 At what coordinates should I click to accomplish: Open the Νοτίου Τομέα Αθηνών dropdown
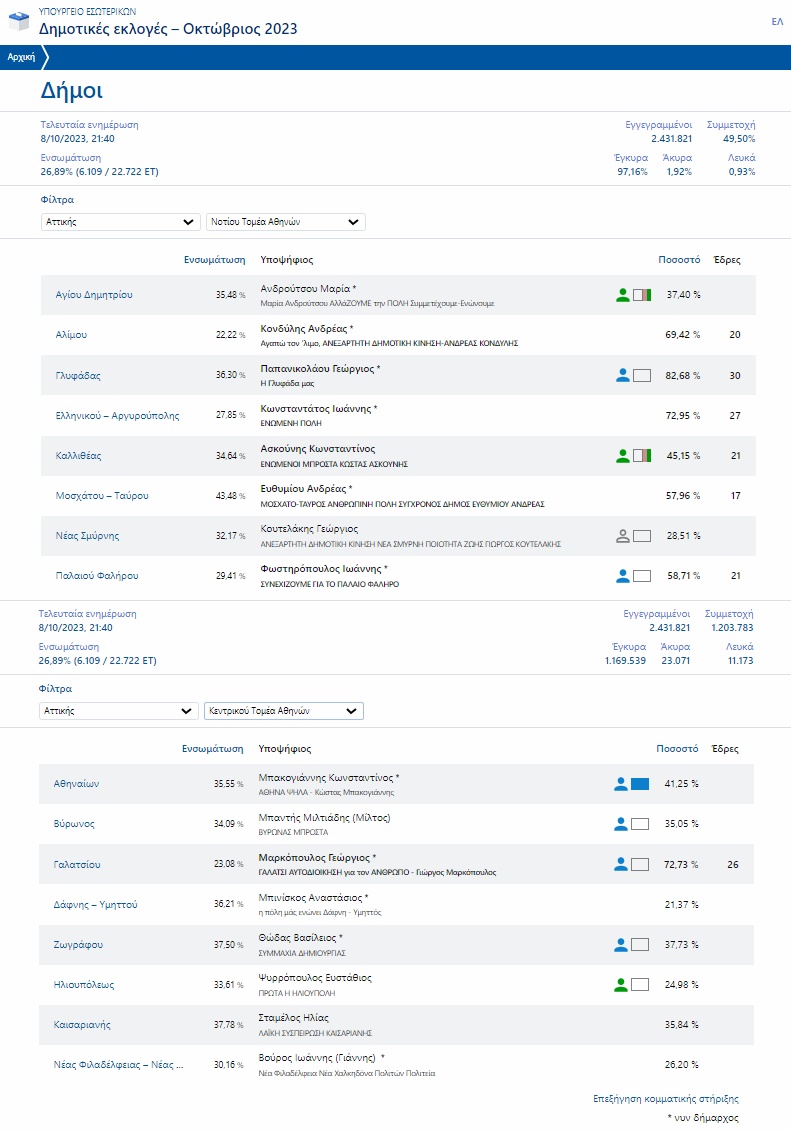pyautogui.click(x=285, y=222)
